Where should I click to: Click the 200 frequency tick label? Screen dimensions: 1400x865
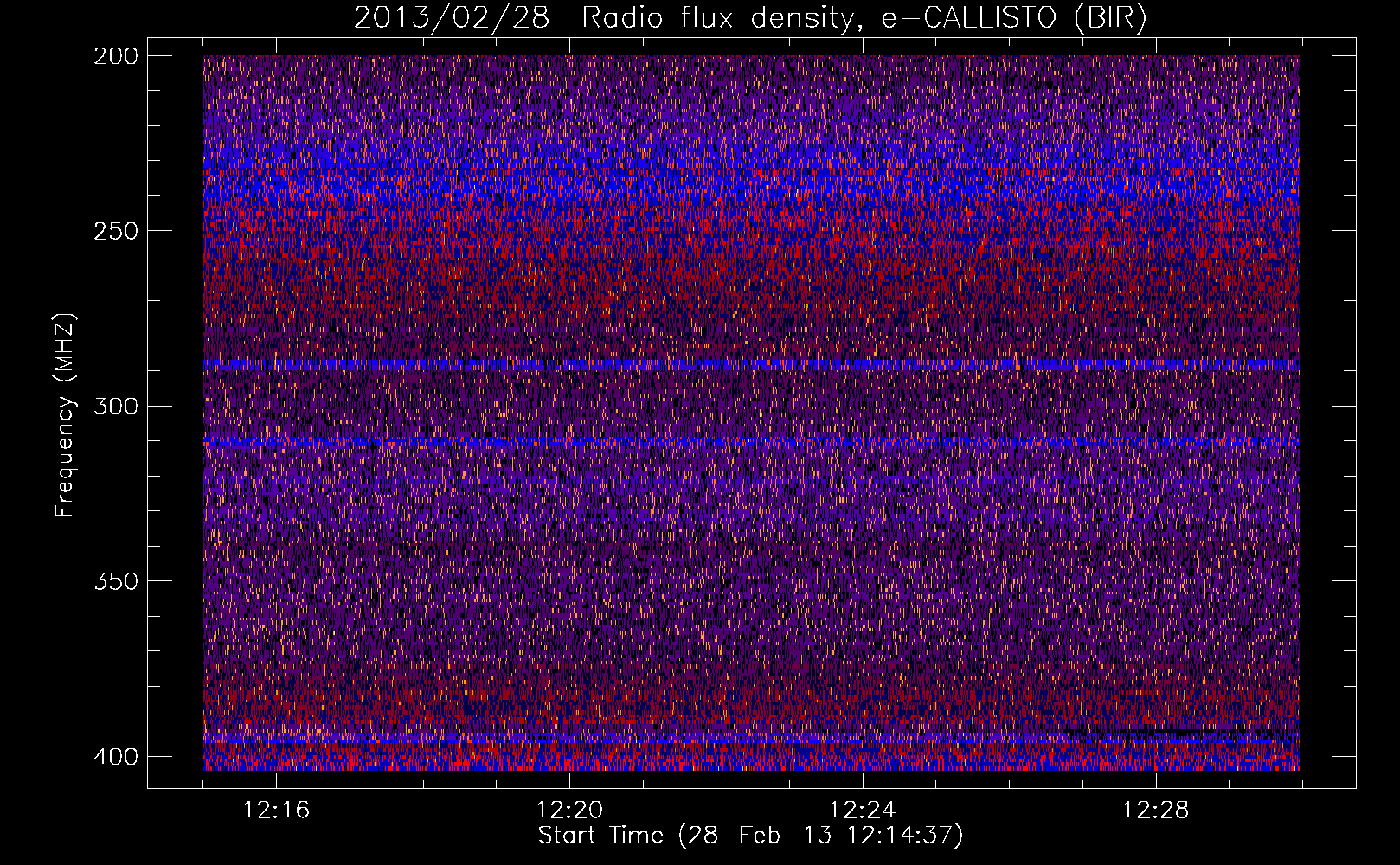[x=115, y=56]
